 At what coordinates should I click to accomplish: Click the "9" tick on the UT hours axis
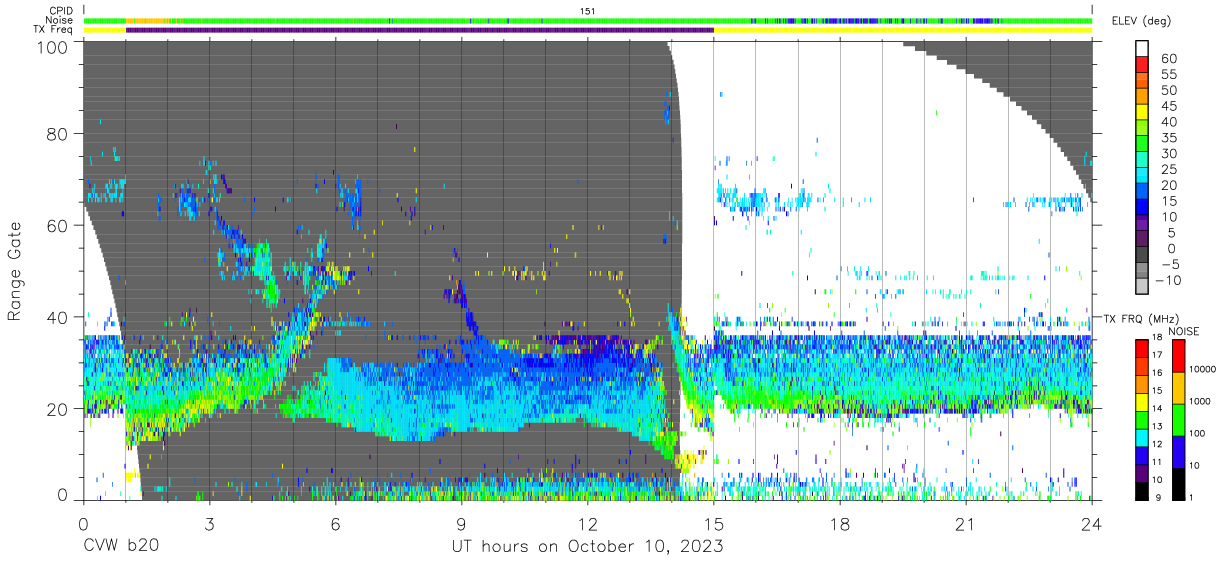point(461,524)
